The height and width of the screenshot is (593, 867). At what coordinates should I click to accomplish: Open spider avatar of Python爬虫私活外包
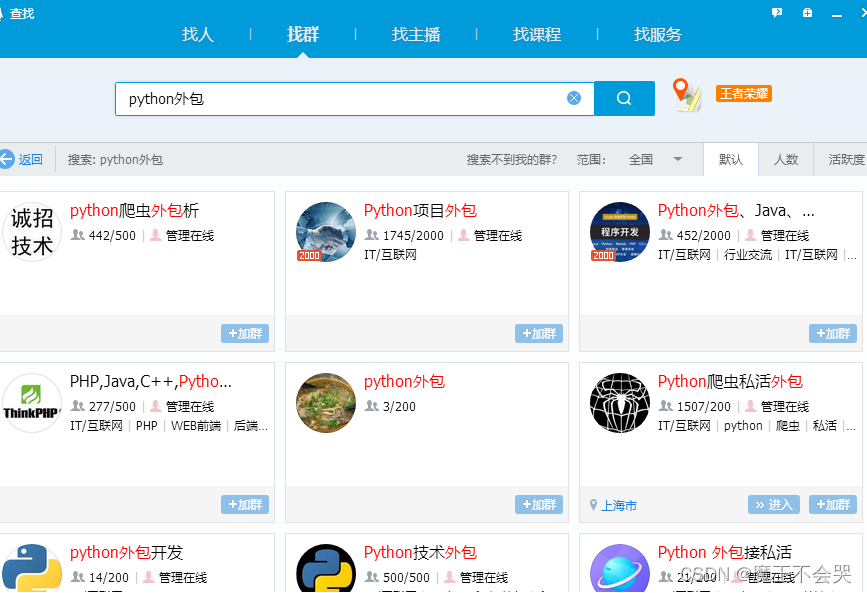tap(620, 403)
